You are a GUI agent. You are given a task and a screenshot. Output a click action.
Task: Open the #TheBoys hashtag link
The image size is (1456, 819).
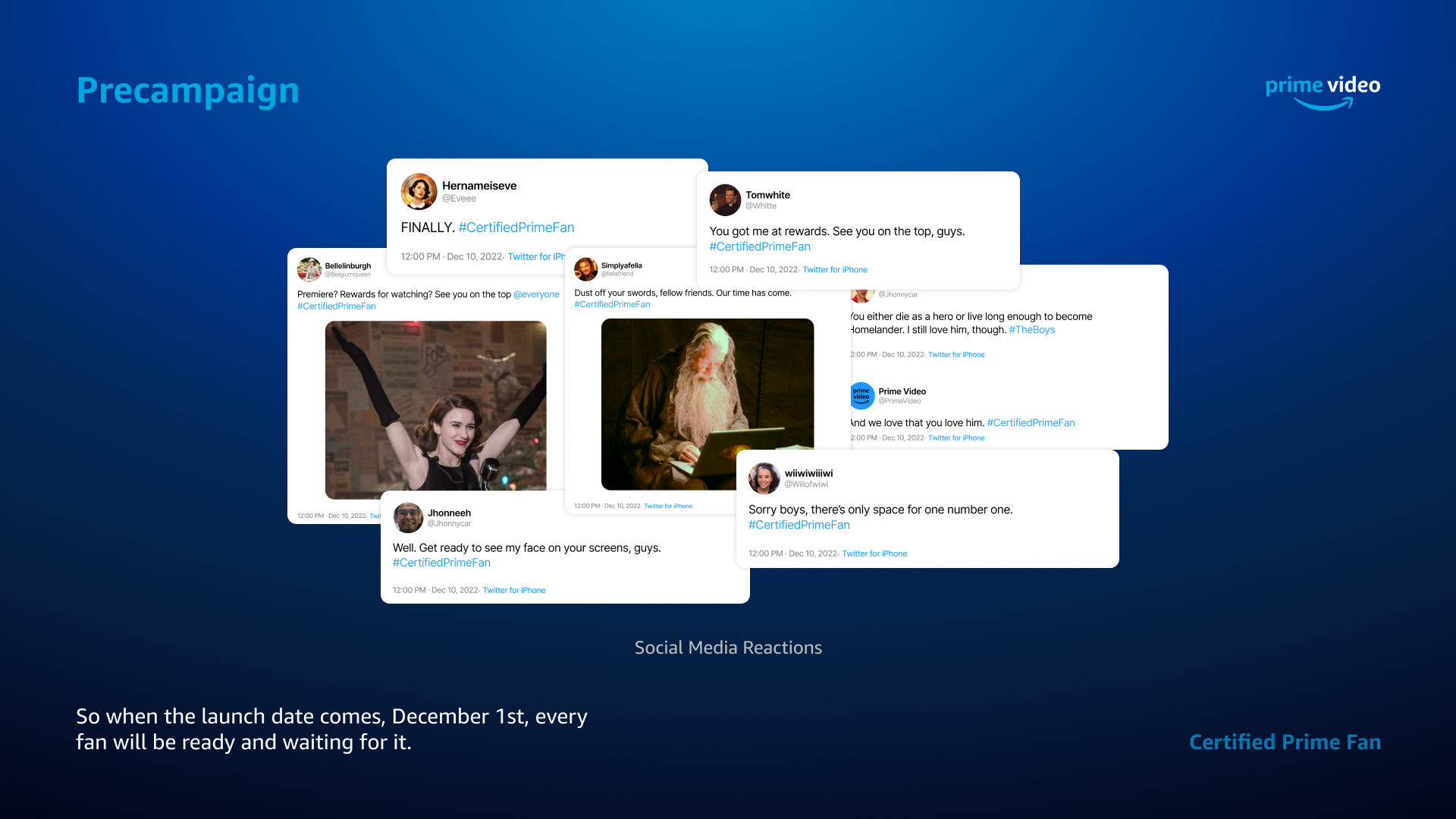click(x=1032, y=330)
